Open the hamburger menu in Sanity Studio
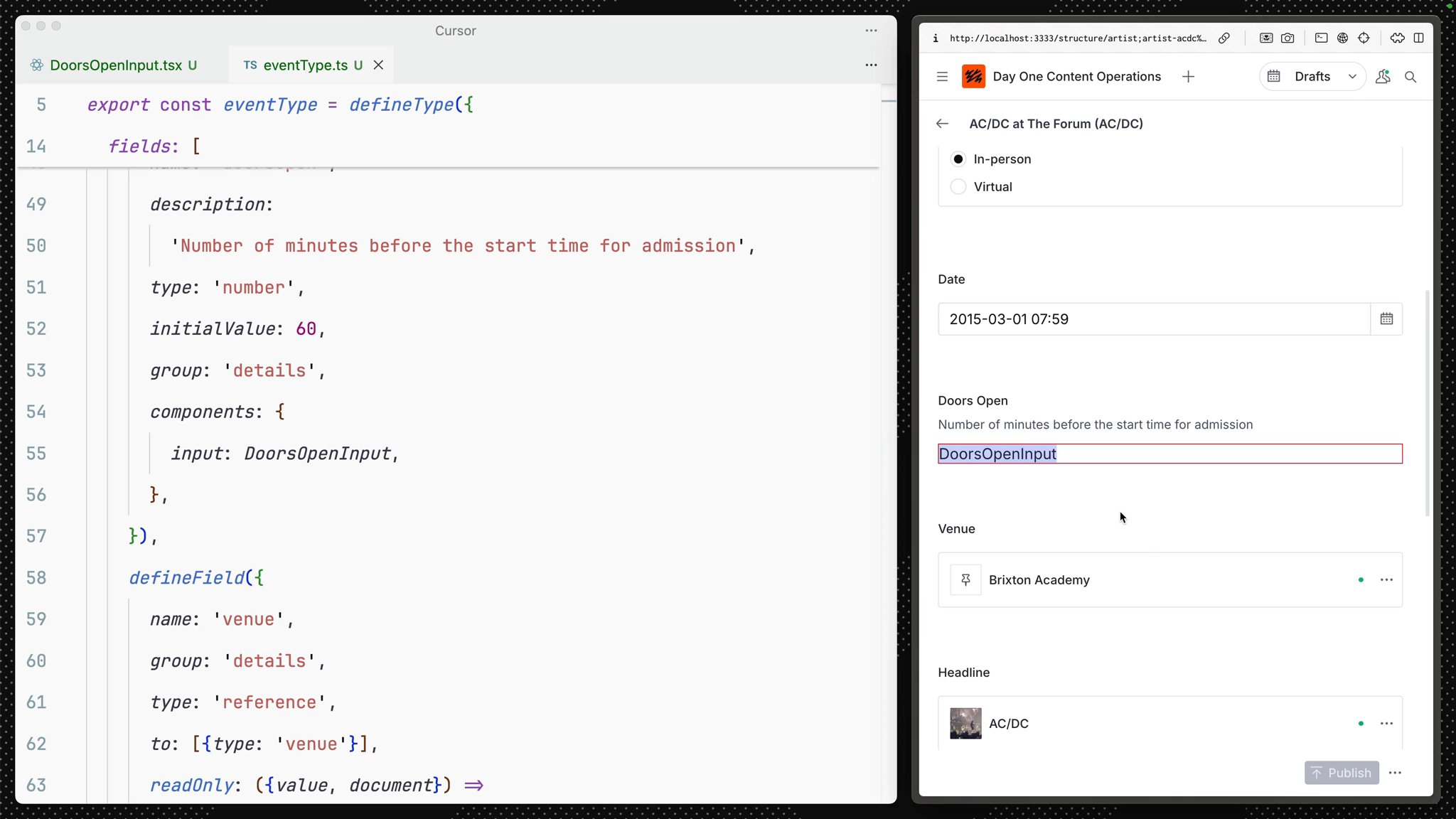 [943, 77]
